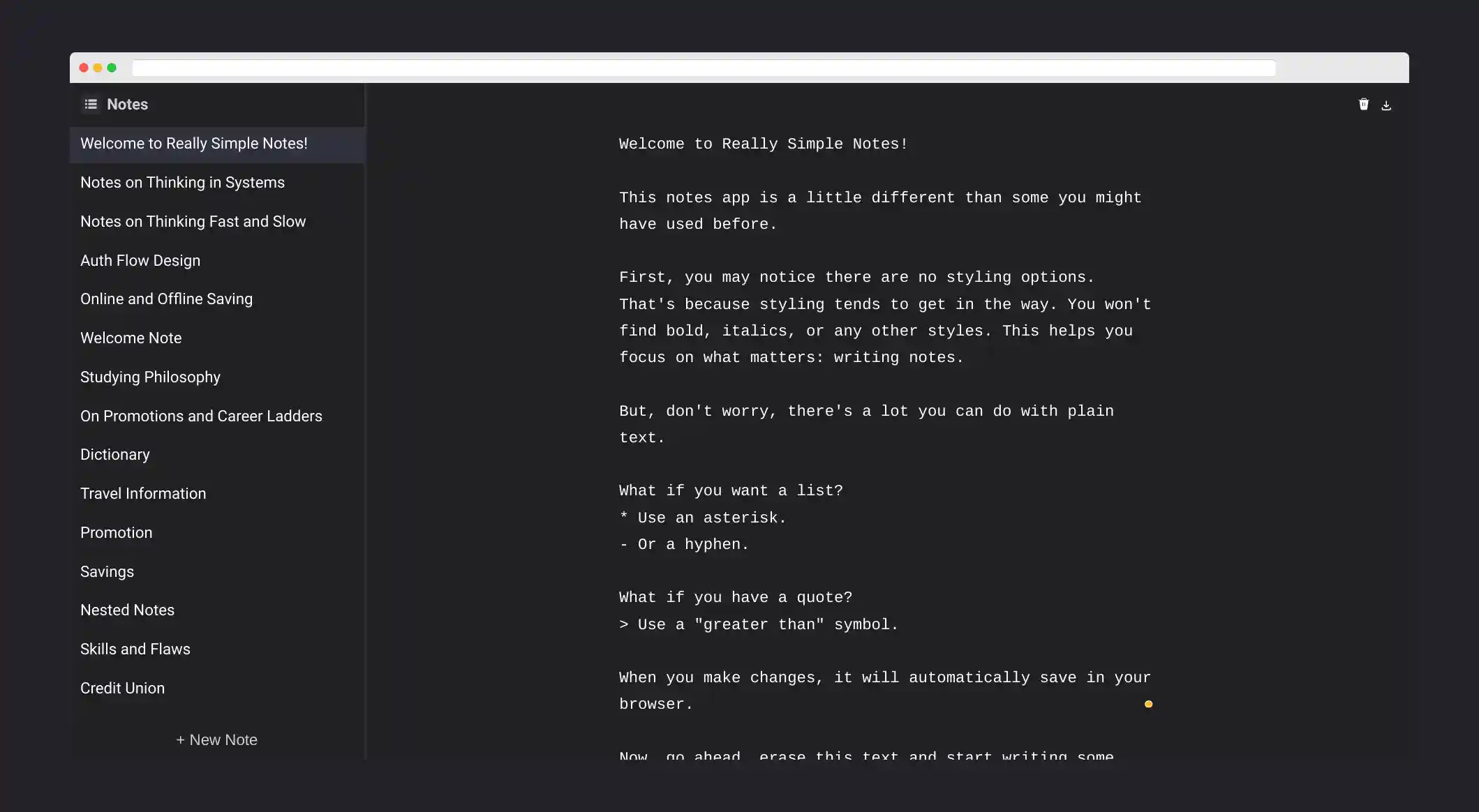Select 'Studying Philosophy' from the note list
The image size is (1479, 812).
151,377
